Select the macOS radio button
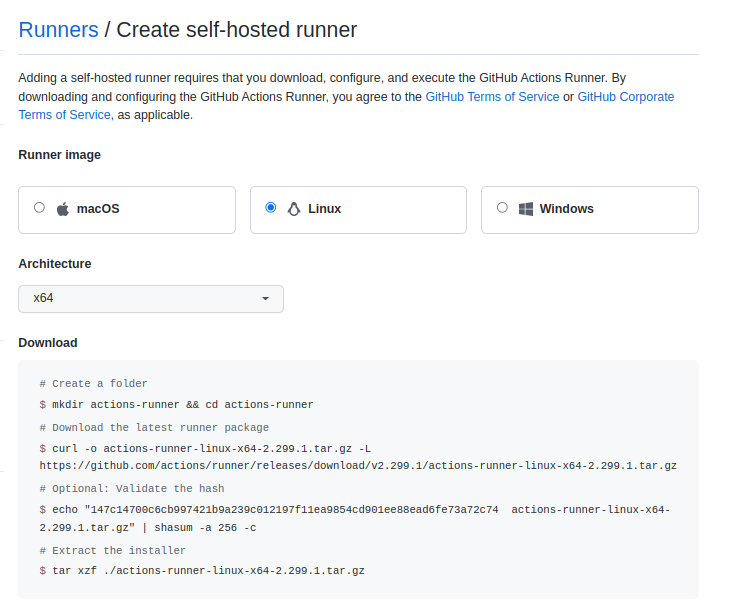729x604 pixels. click(40, 207)
